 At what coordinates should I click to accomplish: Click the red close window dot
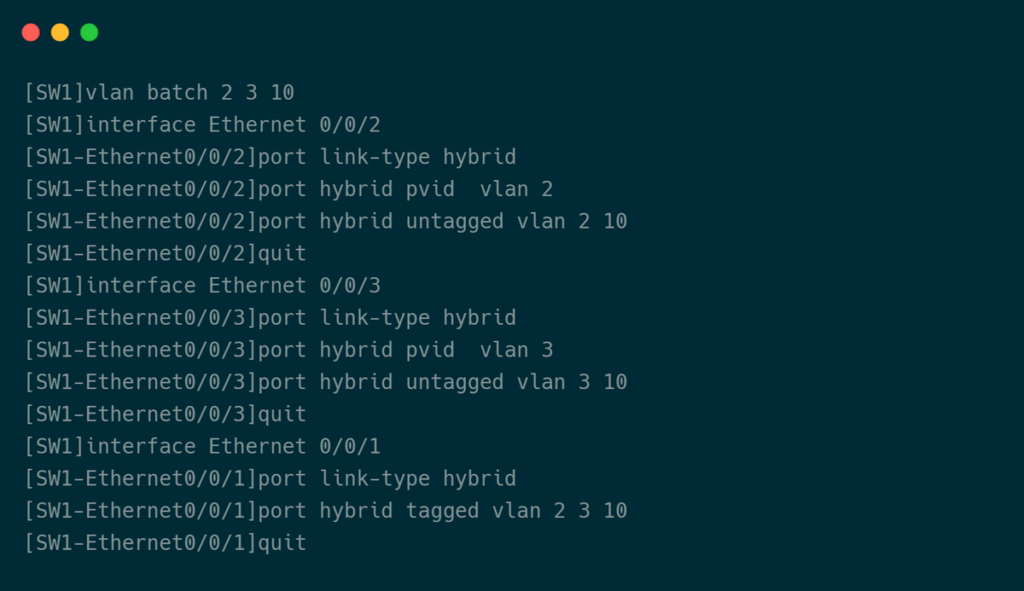[31, 32]
